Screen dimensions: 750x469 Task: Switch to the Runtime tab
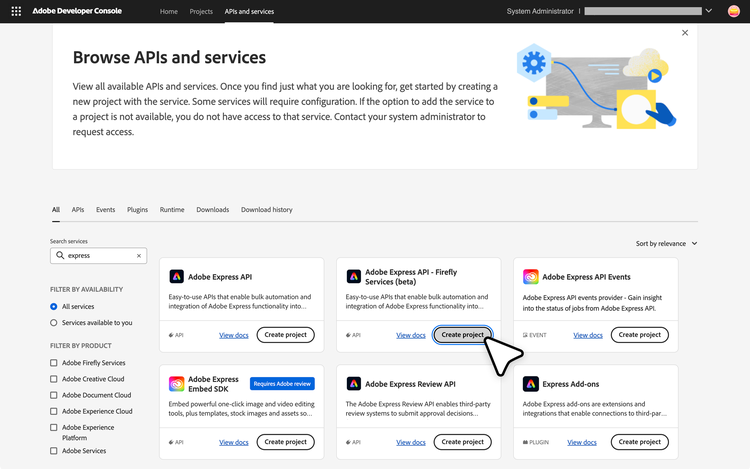(172, 209)
